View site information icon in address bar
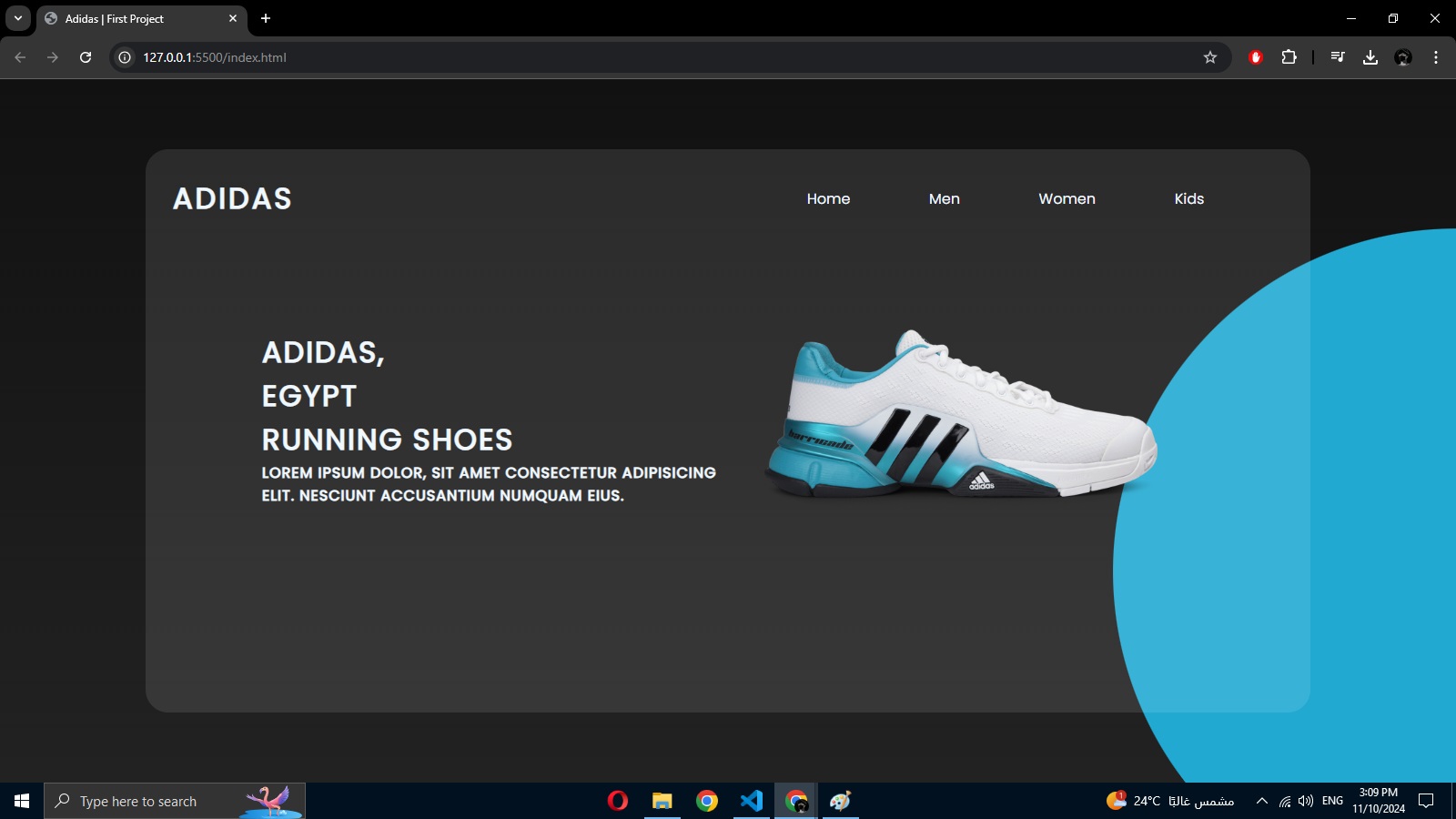 click(125, 57)
